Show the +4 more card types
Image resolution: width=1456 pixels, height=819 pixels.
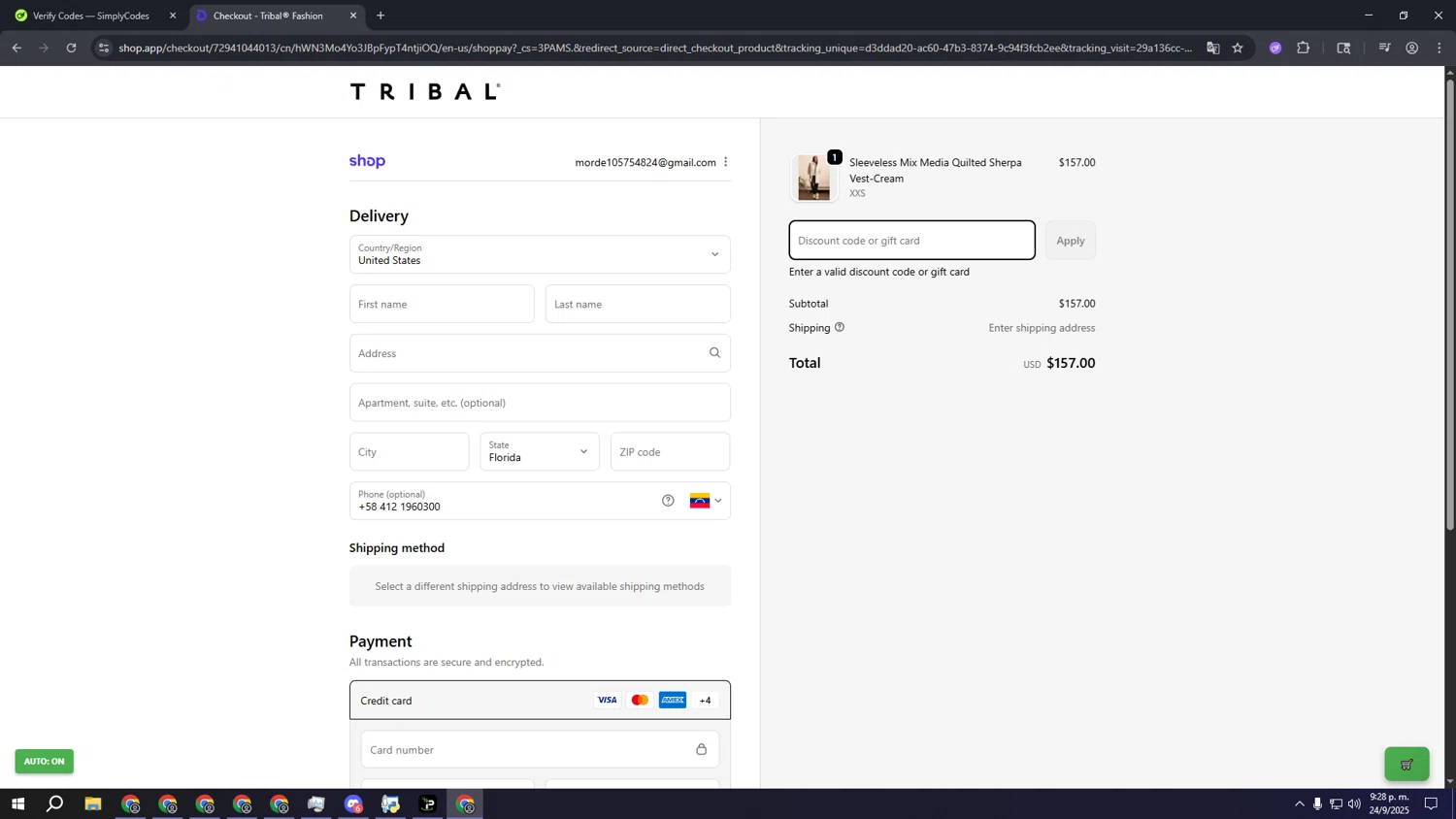tap(706, 700)
